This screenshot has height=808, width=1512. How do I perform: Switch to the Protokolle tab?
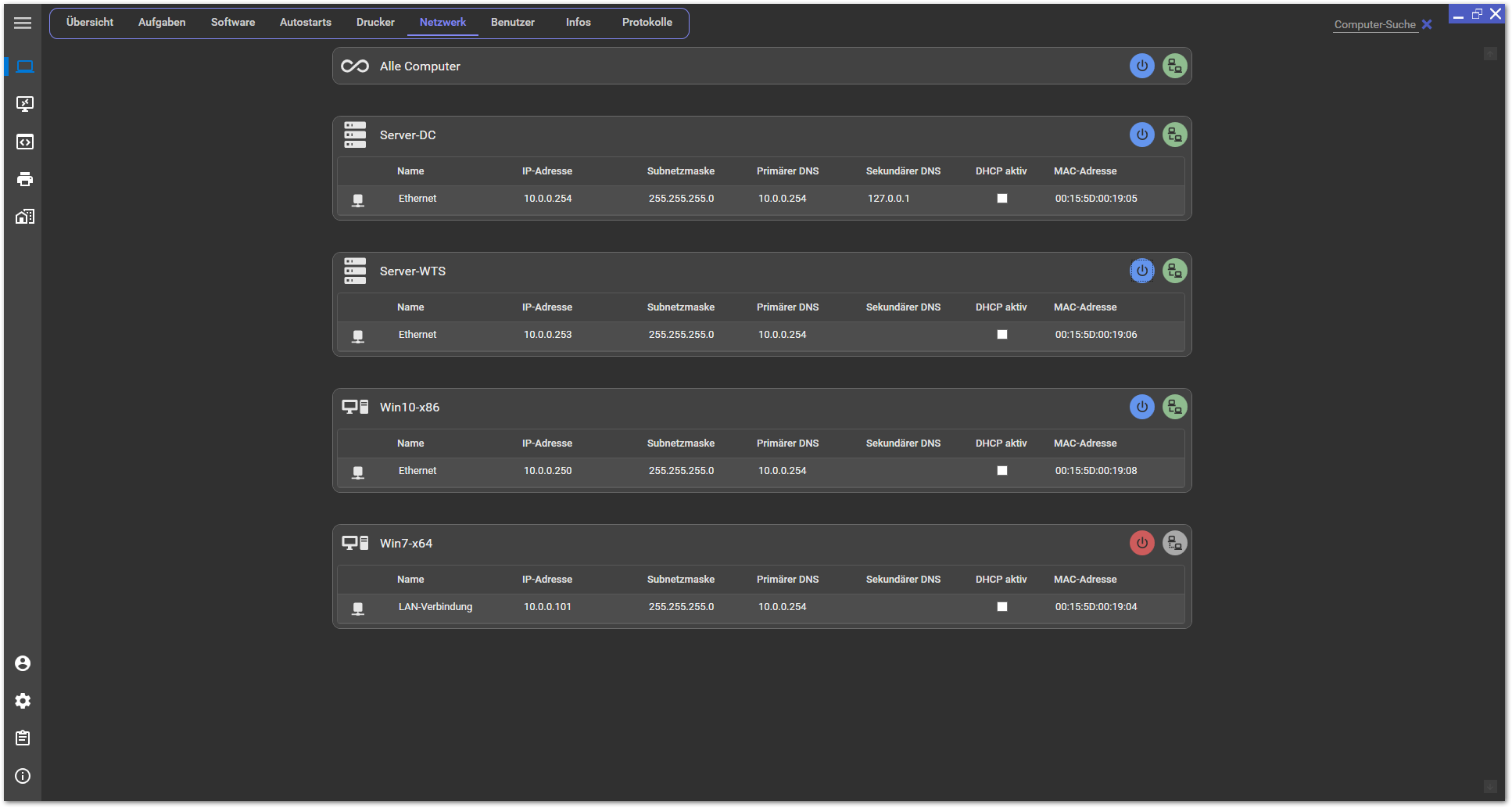pyautogui.click(x=647, y=23)
